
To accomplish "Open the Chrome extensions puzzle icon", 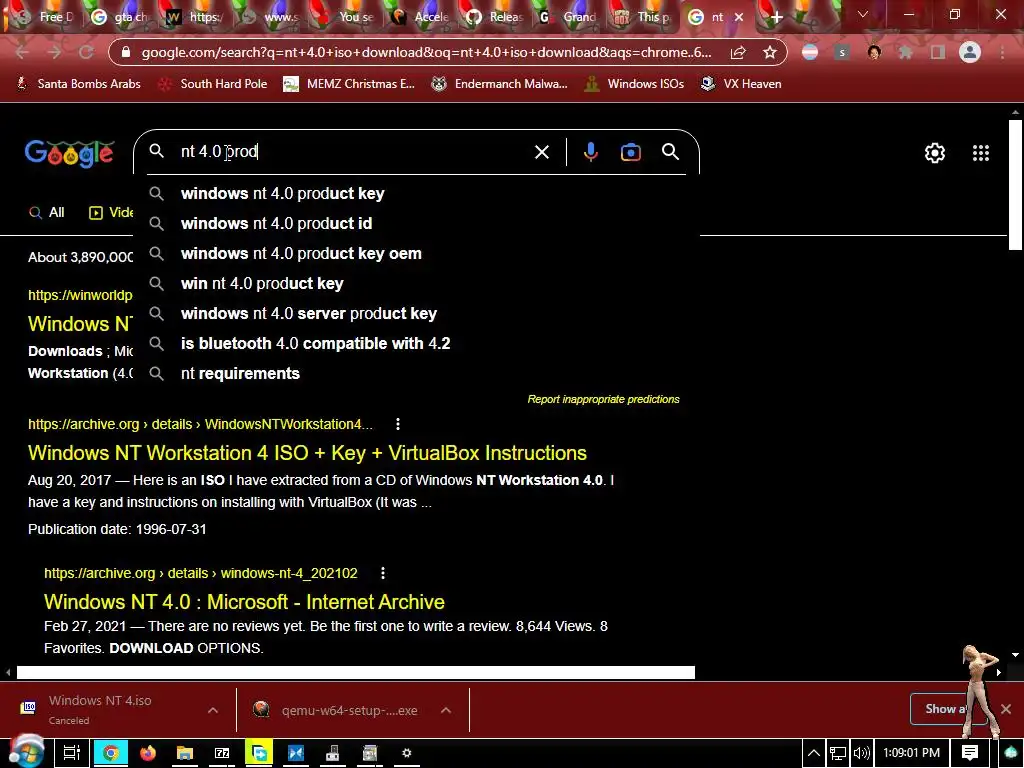I will tap(905, 52).
